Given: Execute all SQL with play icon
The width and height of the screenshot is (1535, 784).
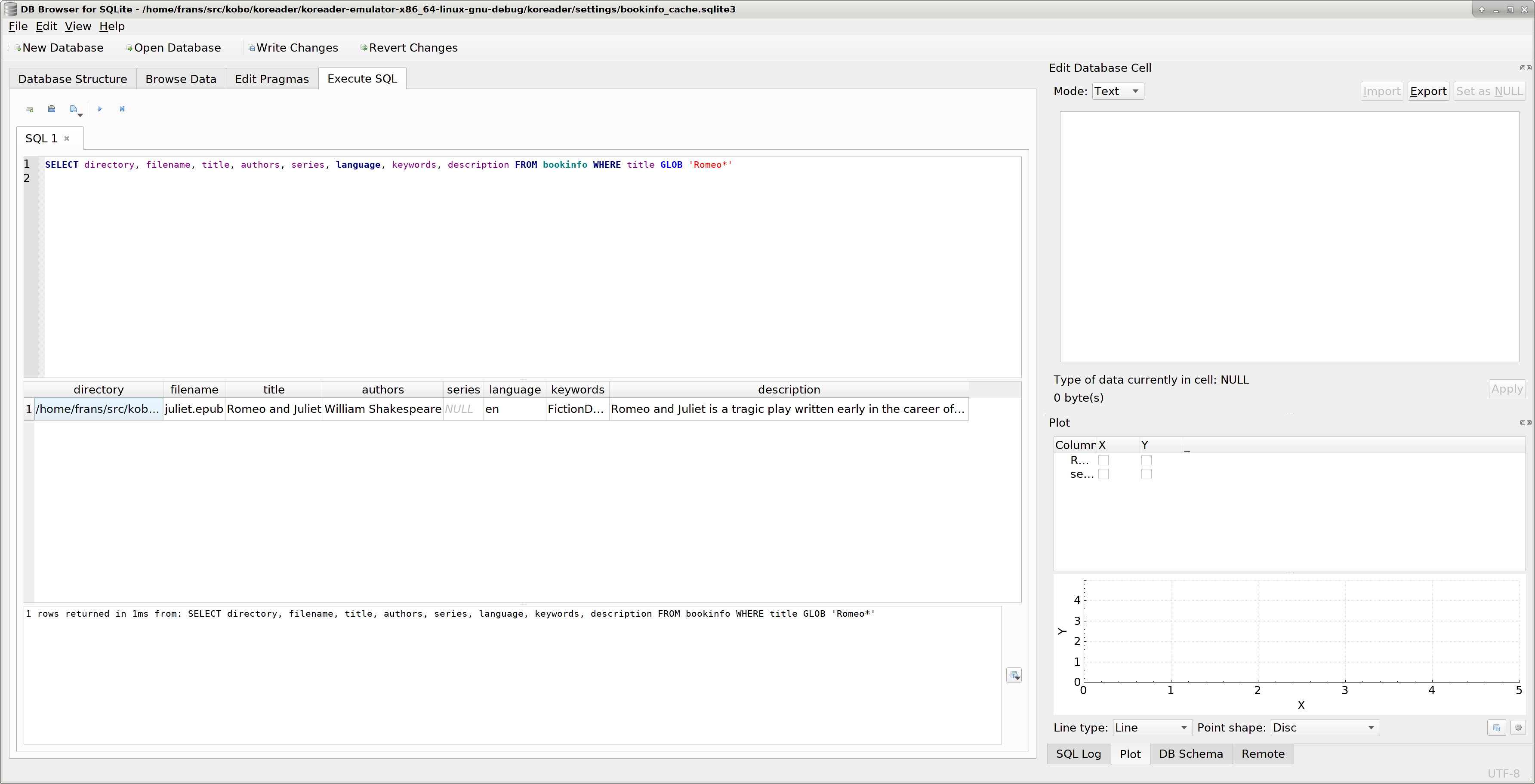Looking at the screenshot, I should coord(100,109).
